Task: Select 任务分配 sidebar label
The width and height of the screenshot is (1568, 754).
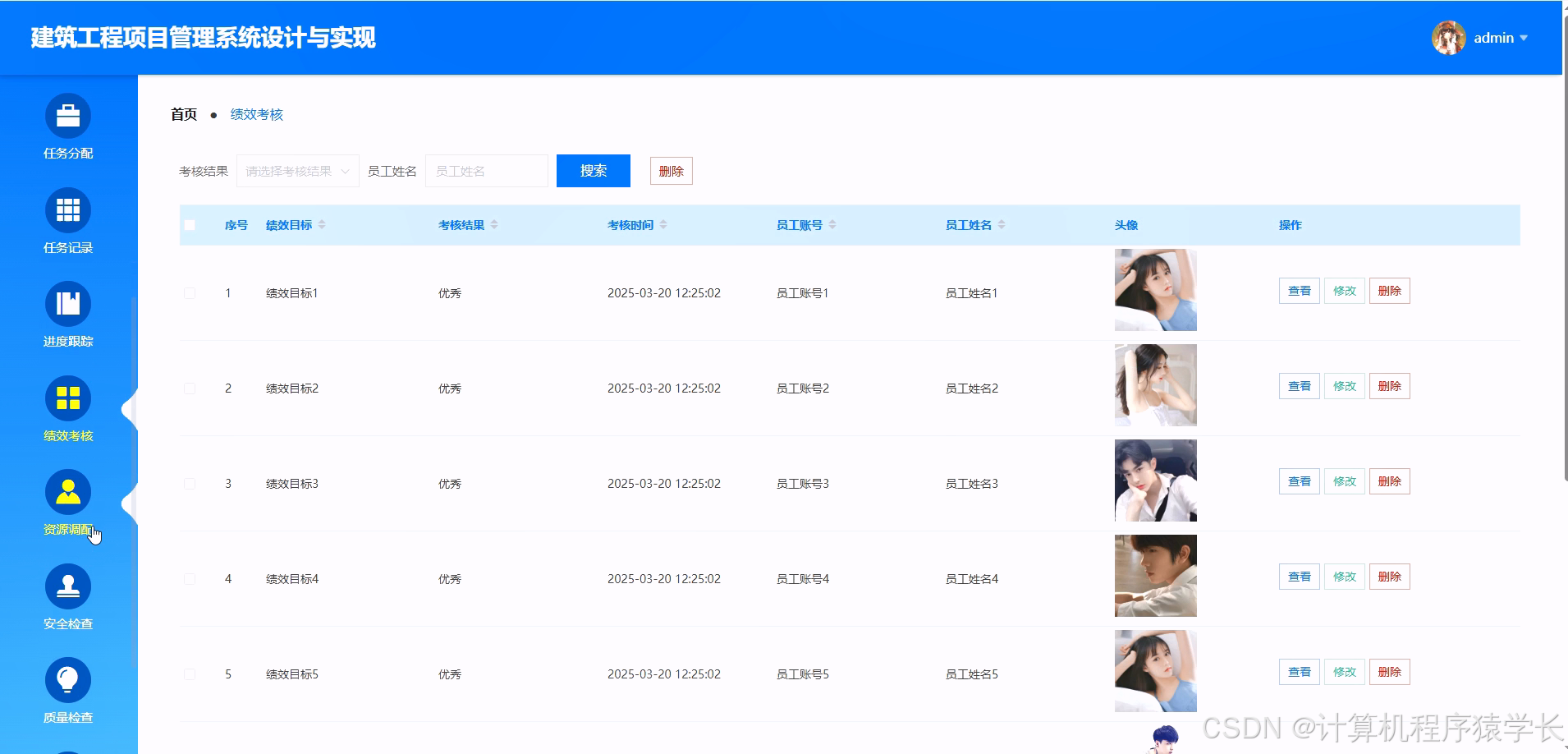Action: (68, 154)
